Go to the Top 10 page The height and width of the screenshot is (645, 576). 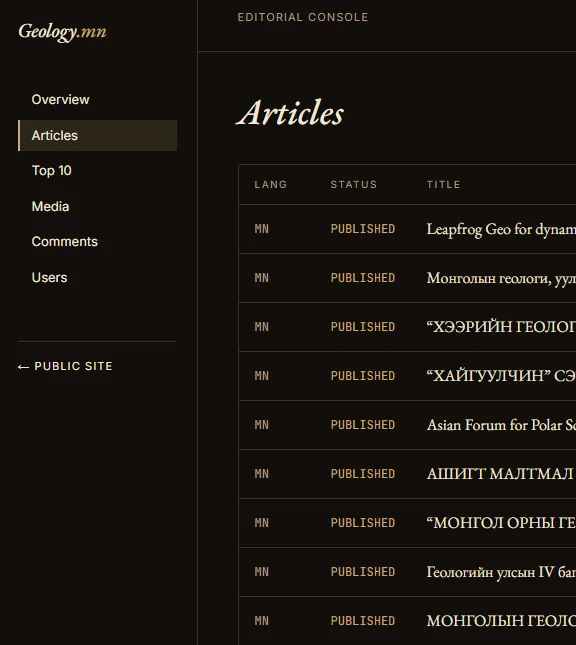(x=51, y=170)
